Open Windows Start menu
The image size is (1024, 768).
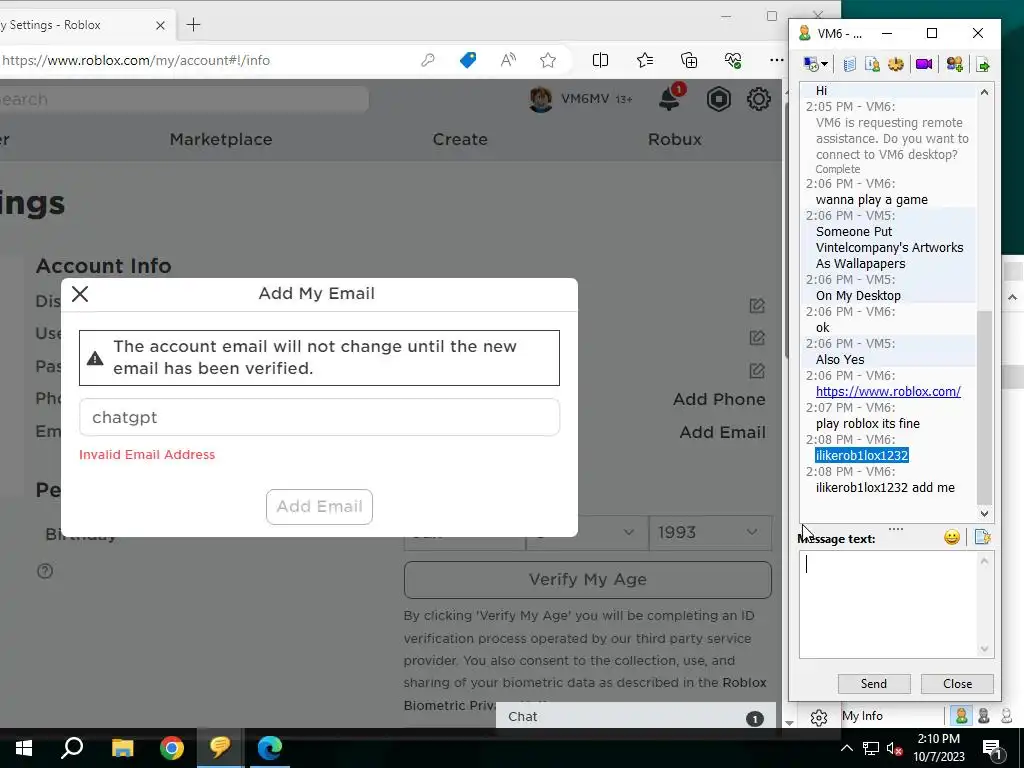tap(24, 748)
